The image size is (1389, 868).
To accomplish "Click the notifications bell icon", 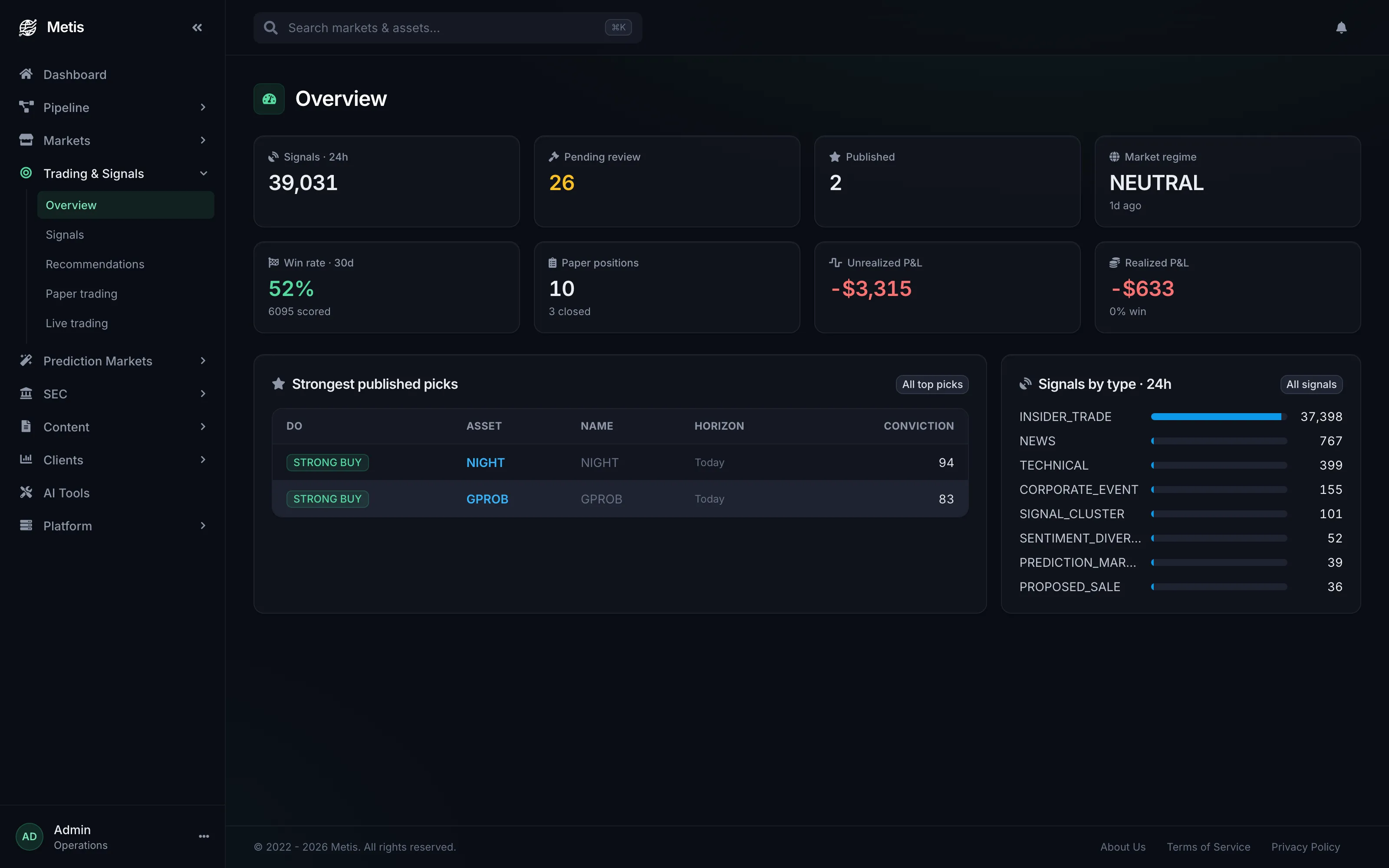I will click(x=1341, y=27).
